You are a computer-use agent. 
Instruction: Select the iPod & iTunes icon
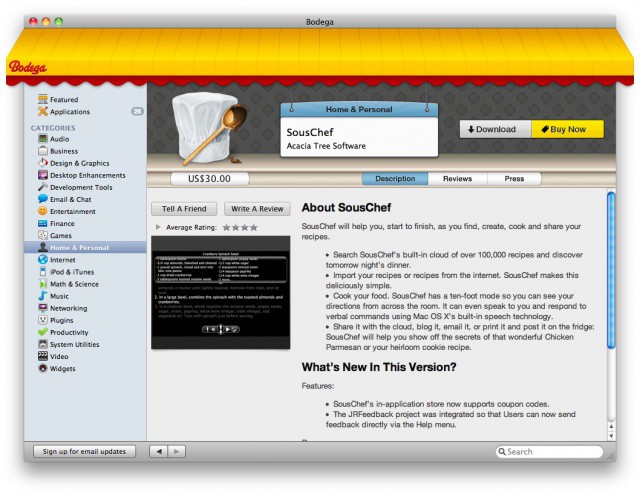click(43, 271)
